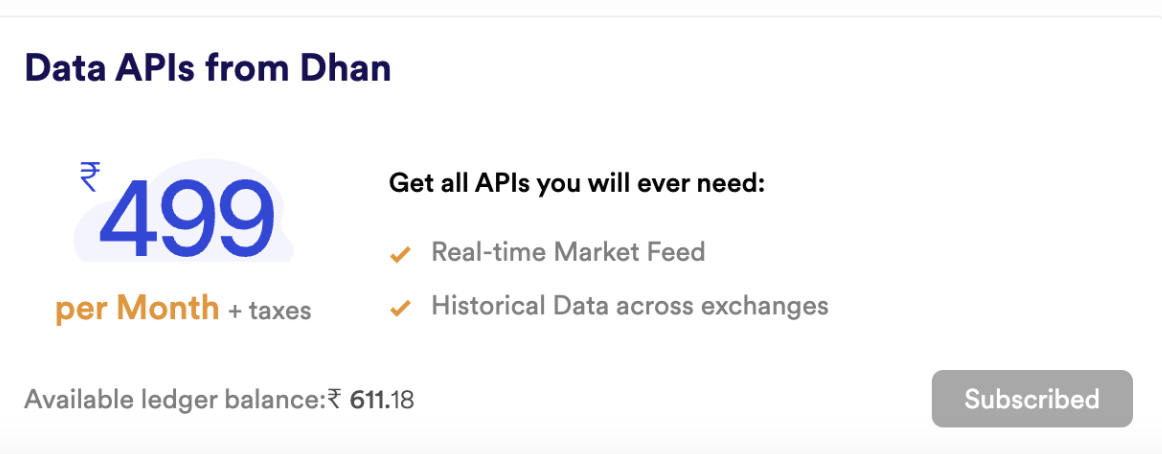Viewport: 1162px width, 454px height.
Task: Select the Real-time Market Feed feature text
Action: [x=568, y=253]
